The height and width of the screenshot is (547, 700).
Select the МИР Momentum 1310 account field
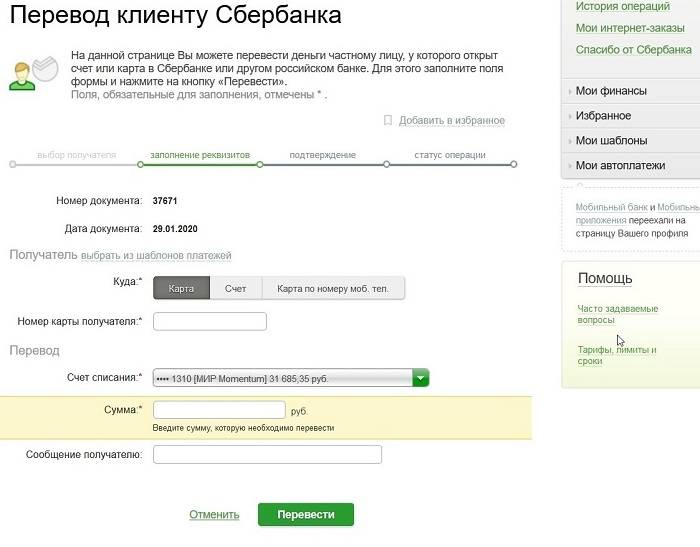291,378
